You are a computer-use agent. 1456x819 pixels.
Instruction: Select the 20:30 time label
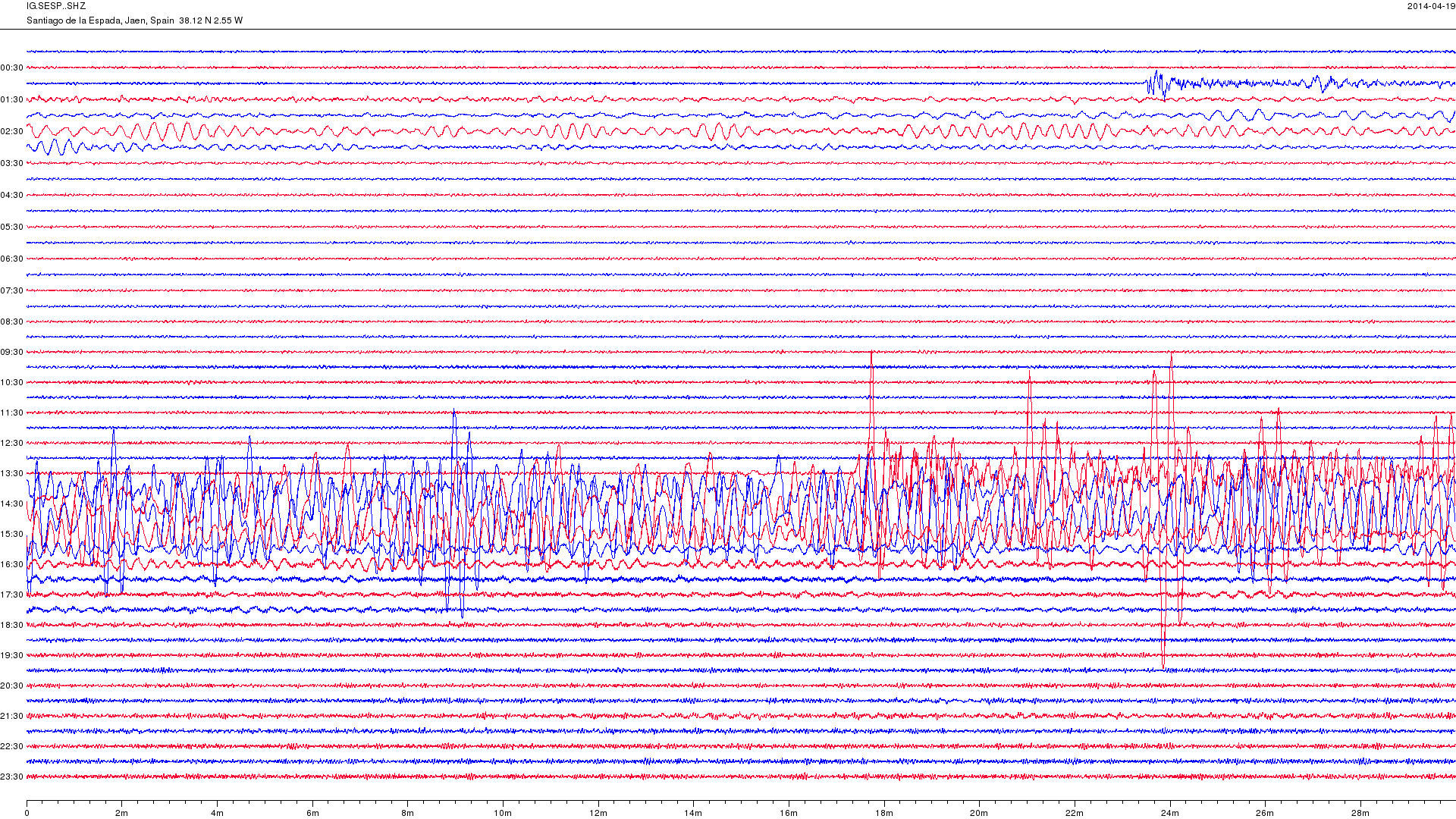click(11, 686)
